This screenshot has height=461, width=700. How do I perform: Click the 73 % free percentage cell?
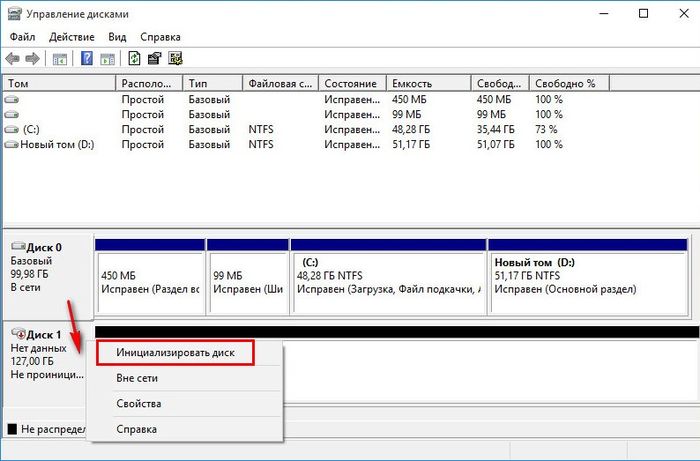[546, 129]
